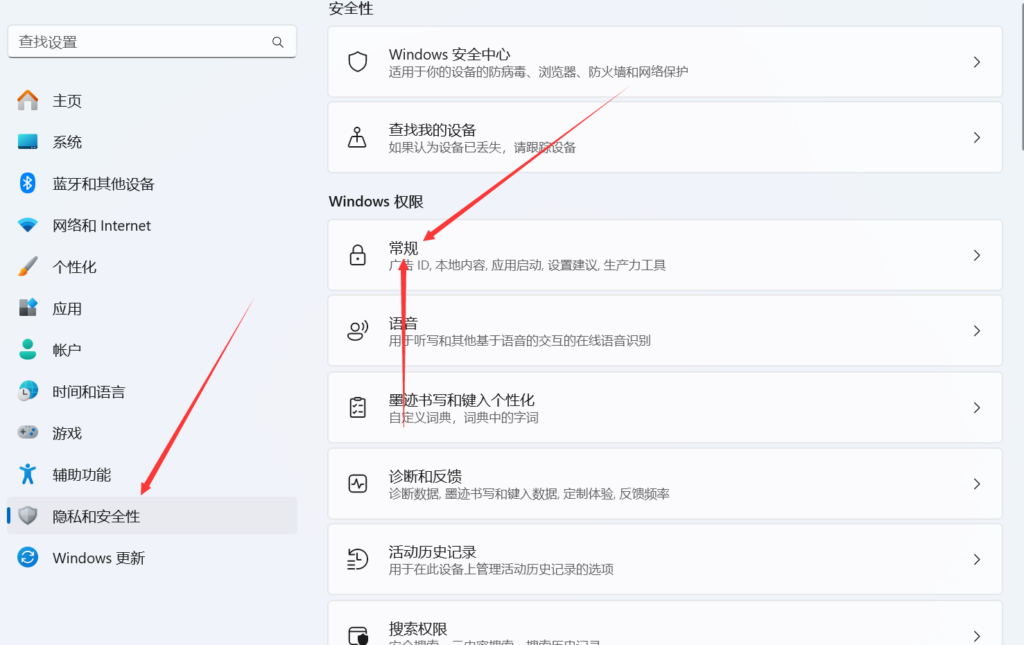
Task: Open the 搜索权限 card
Action: [x=665, y=624]
